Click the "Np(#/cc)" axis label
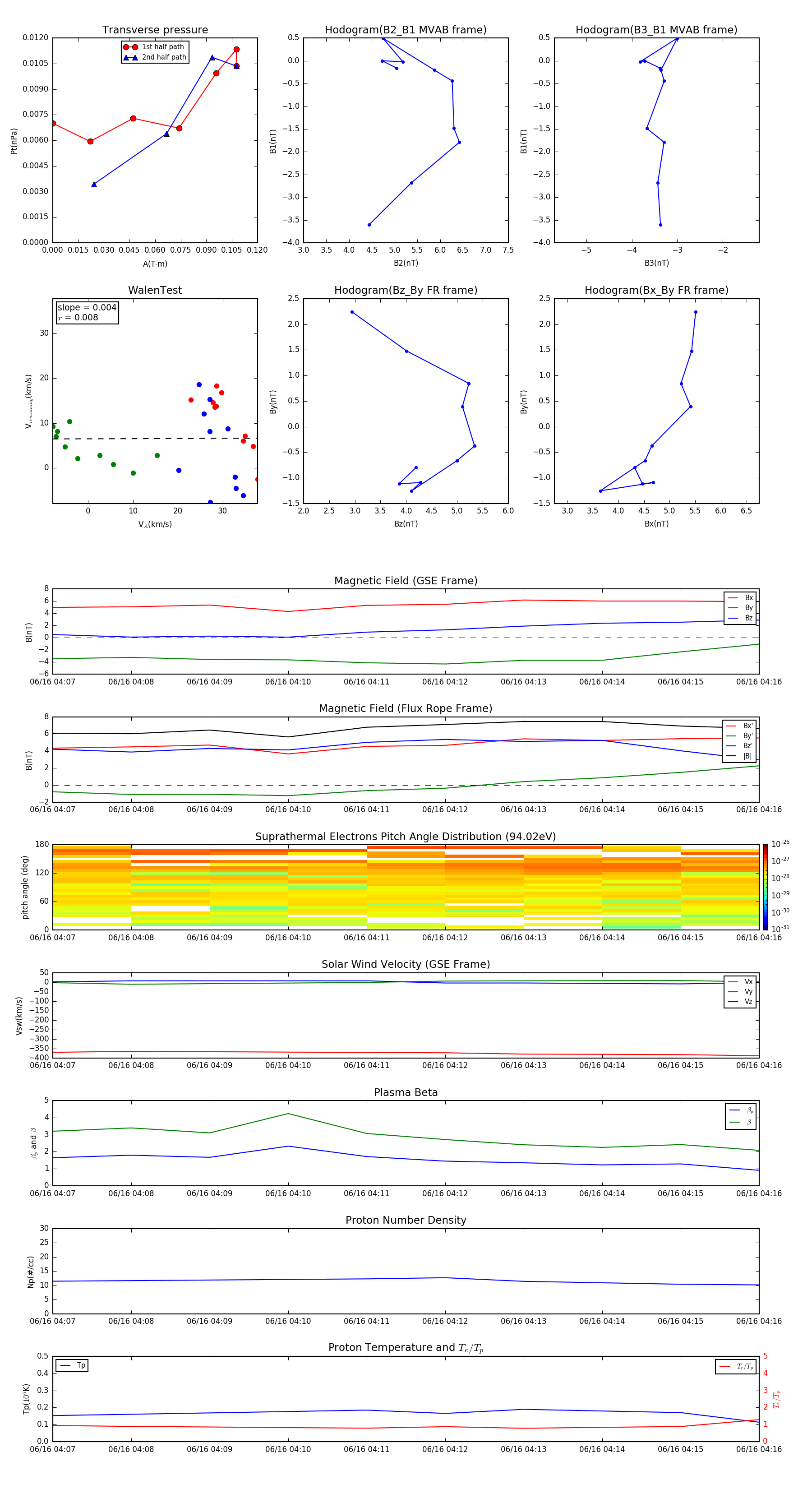 [31, 1271]
